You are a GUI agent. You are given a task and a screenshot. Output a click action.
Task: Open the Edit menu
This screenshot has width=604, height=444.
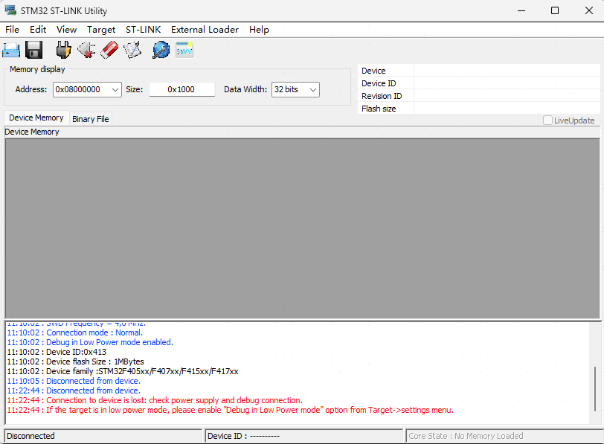(38, 30)
